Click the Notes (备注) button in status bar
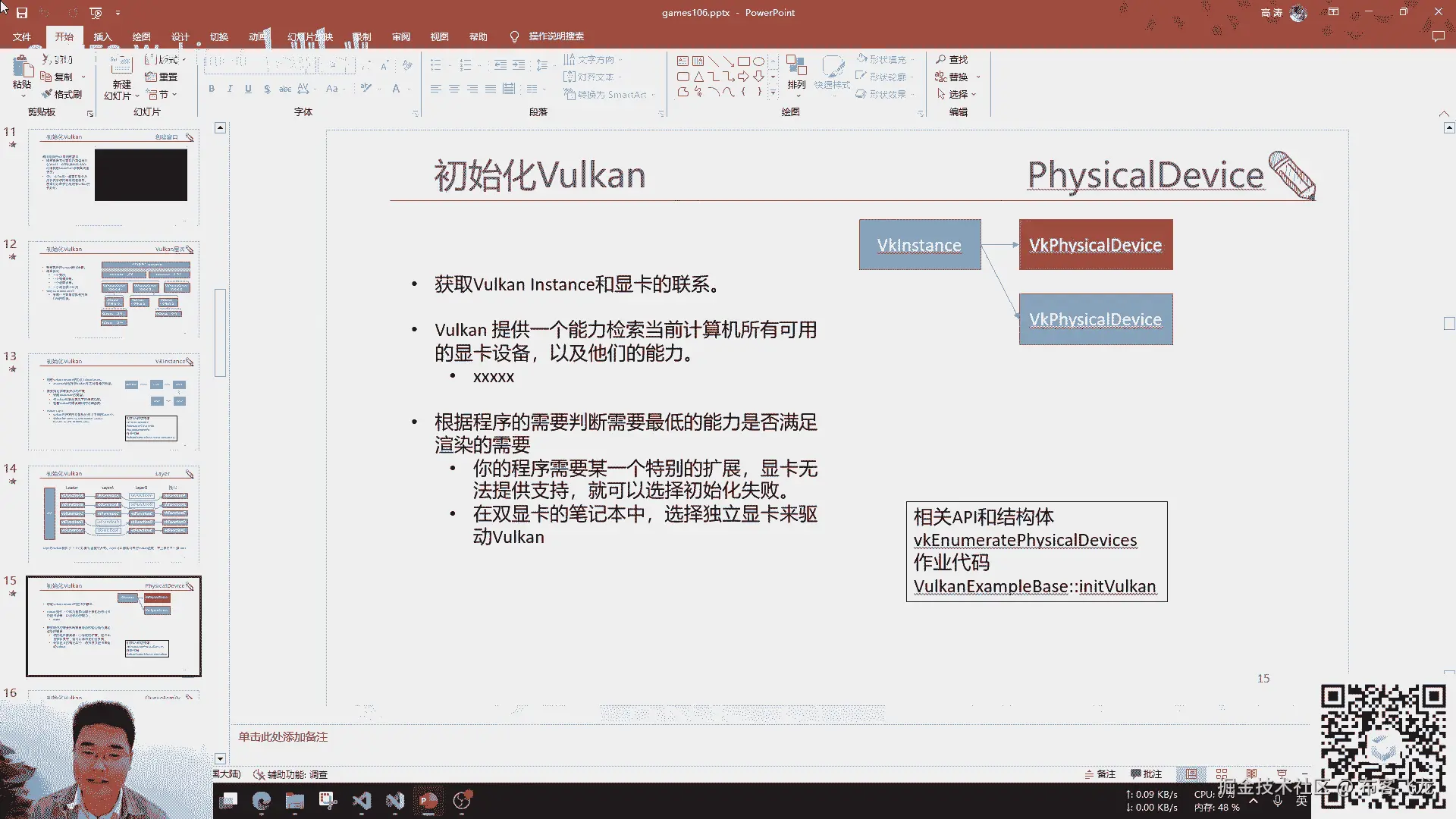 (x=1100, y=774)
